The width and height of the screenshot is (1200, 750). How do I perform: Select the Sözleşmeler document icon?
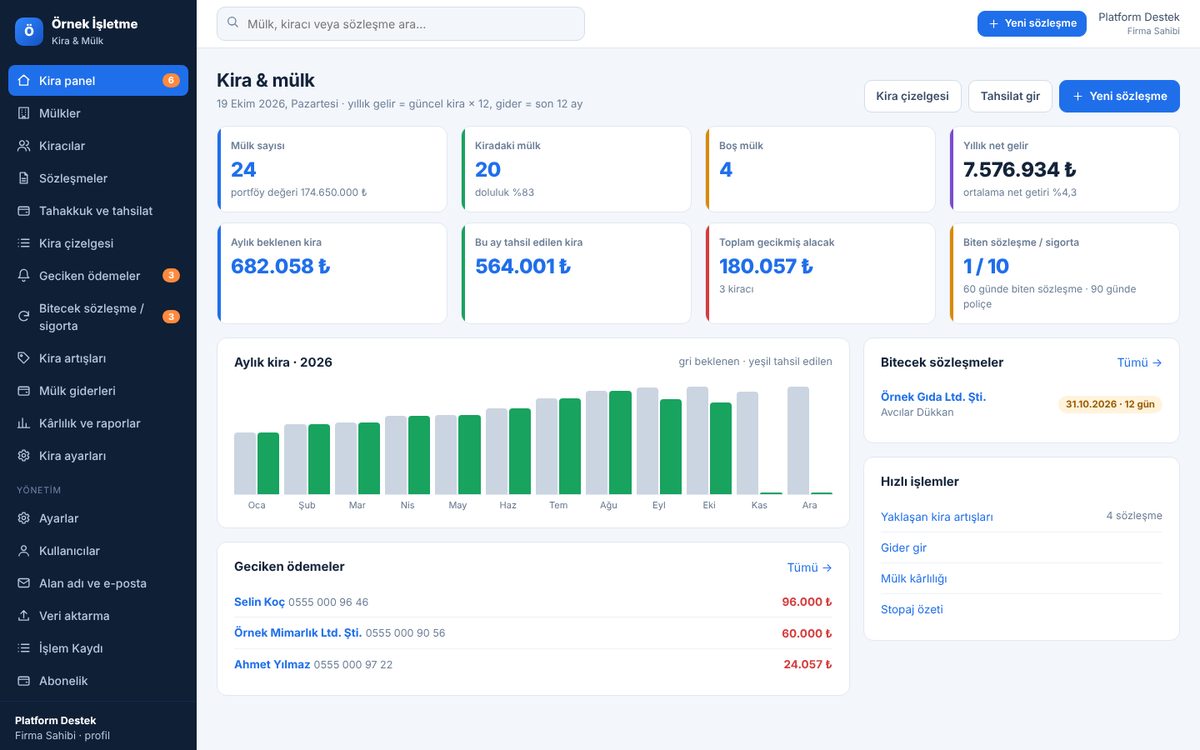pos(24,178)
